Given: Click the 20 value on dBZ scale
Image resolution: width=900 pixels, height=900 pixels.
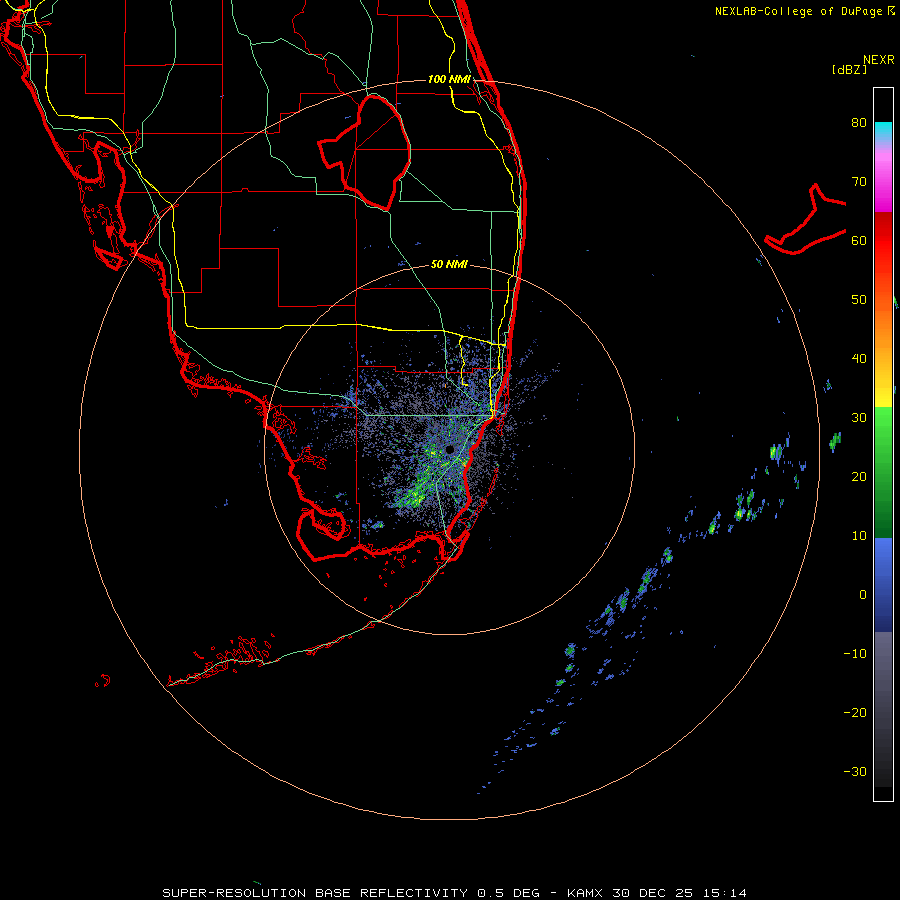Looking at the screenshot, I should coord(859,477).
